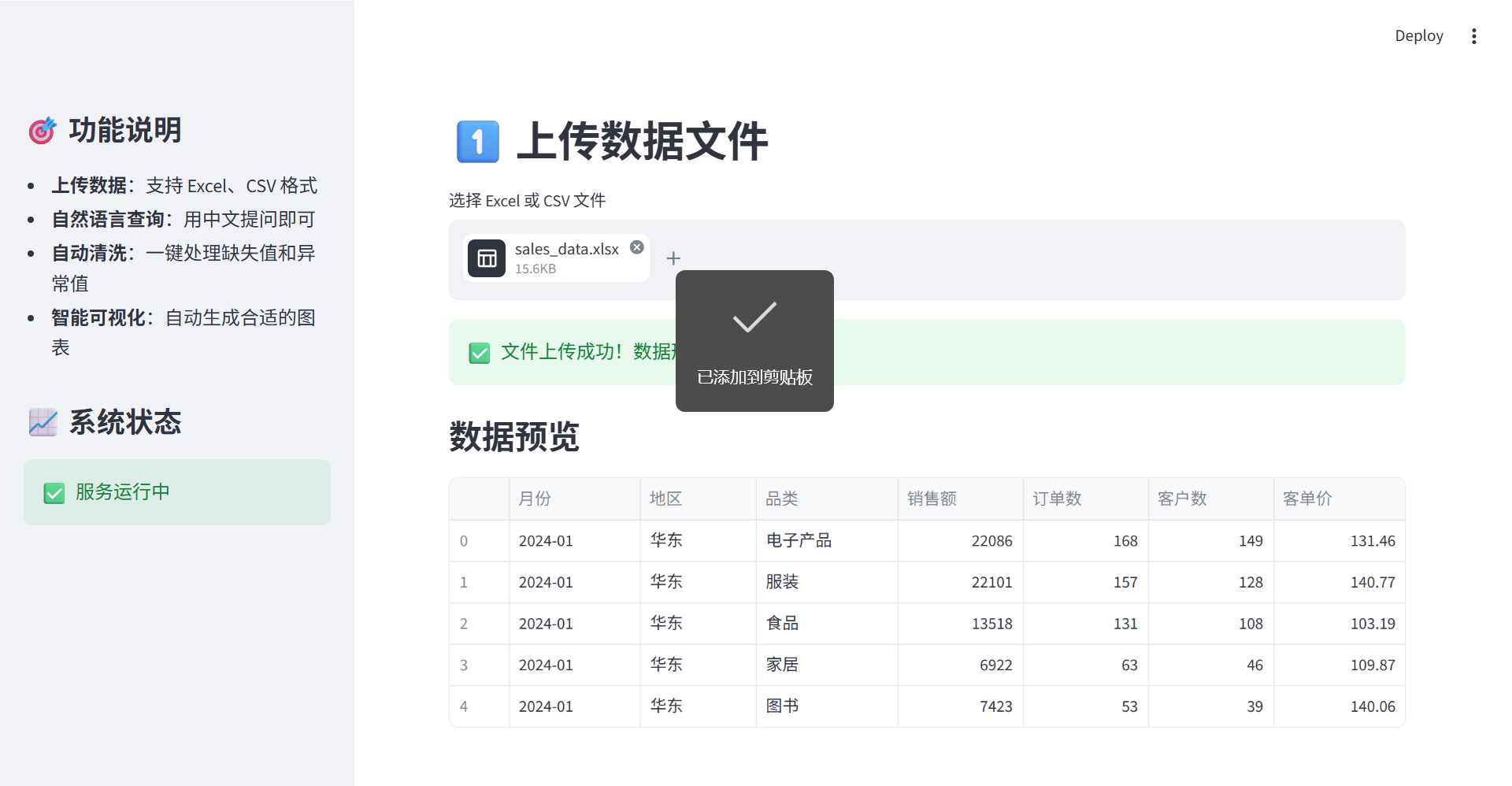1512x786 pixels.
Task: Click the 上传数据文件 heading
Action: 643,142
